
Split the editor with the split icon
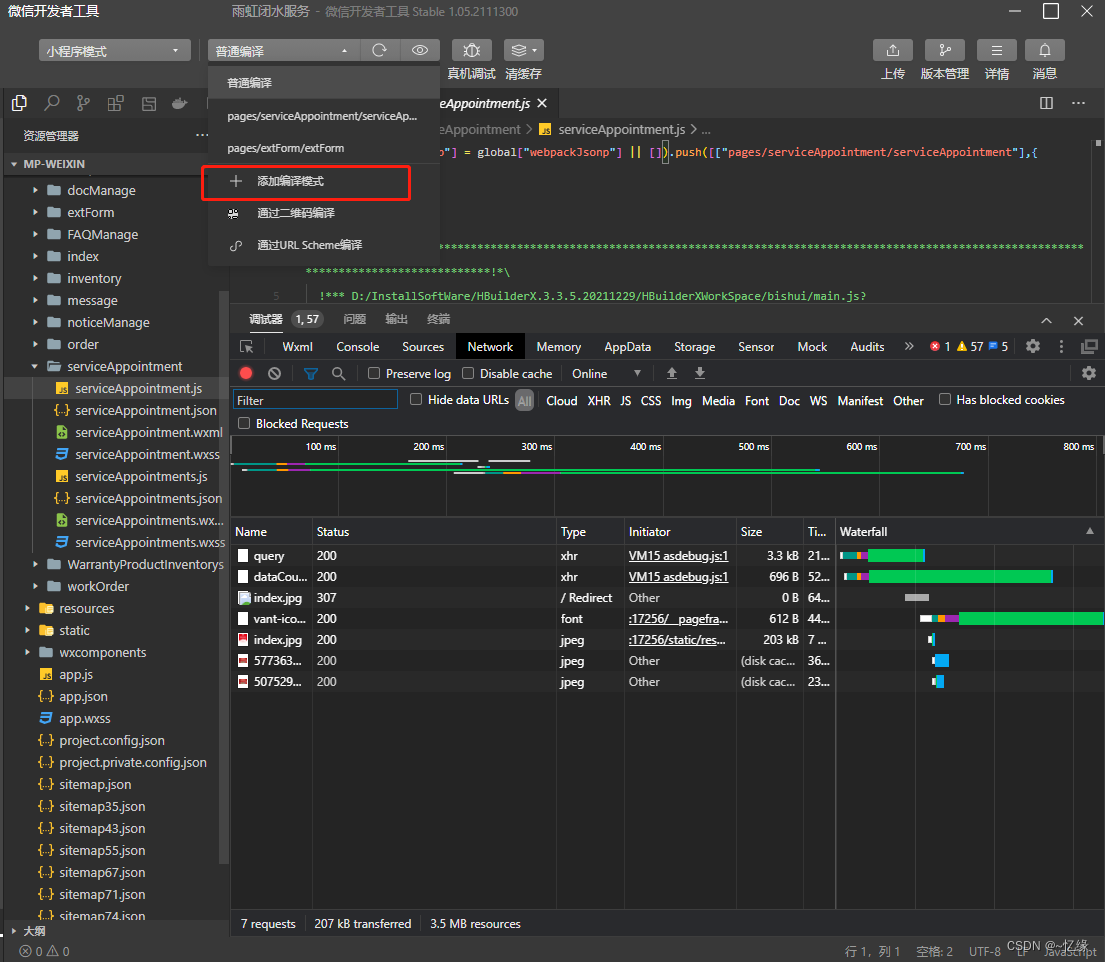pyautogui.click(x=1047, y=103)
